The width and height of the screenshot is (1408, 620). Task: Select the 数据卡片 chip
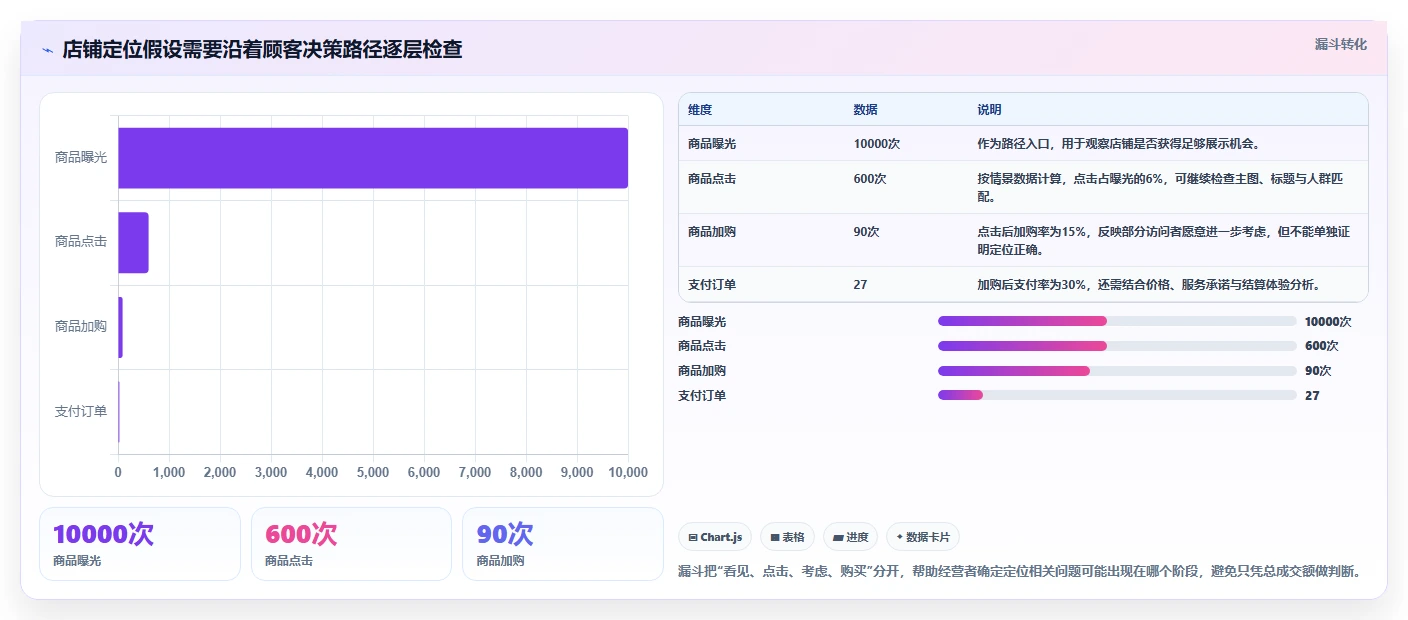[x=923, y=537]
